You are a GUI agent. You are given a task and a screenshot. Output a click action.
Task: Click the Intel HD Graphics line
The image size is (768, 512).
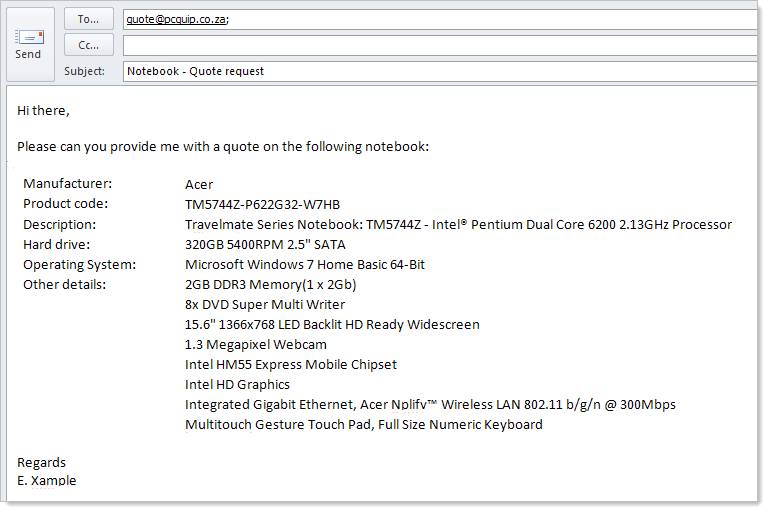237,384
